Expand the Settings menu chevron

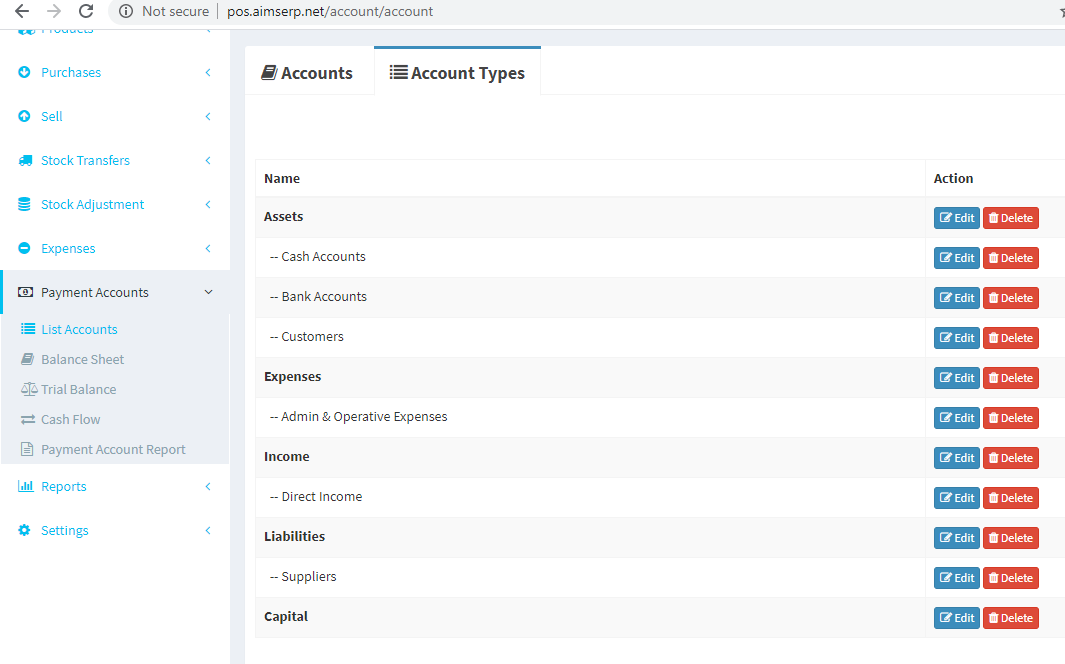(x=208, y=530)
